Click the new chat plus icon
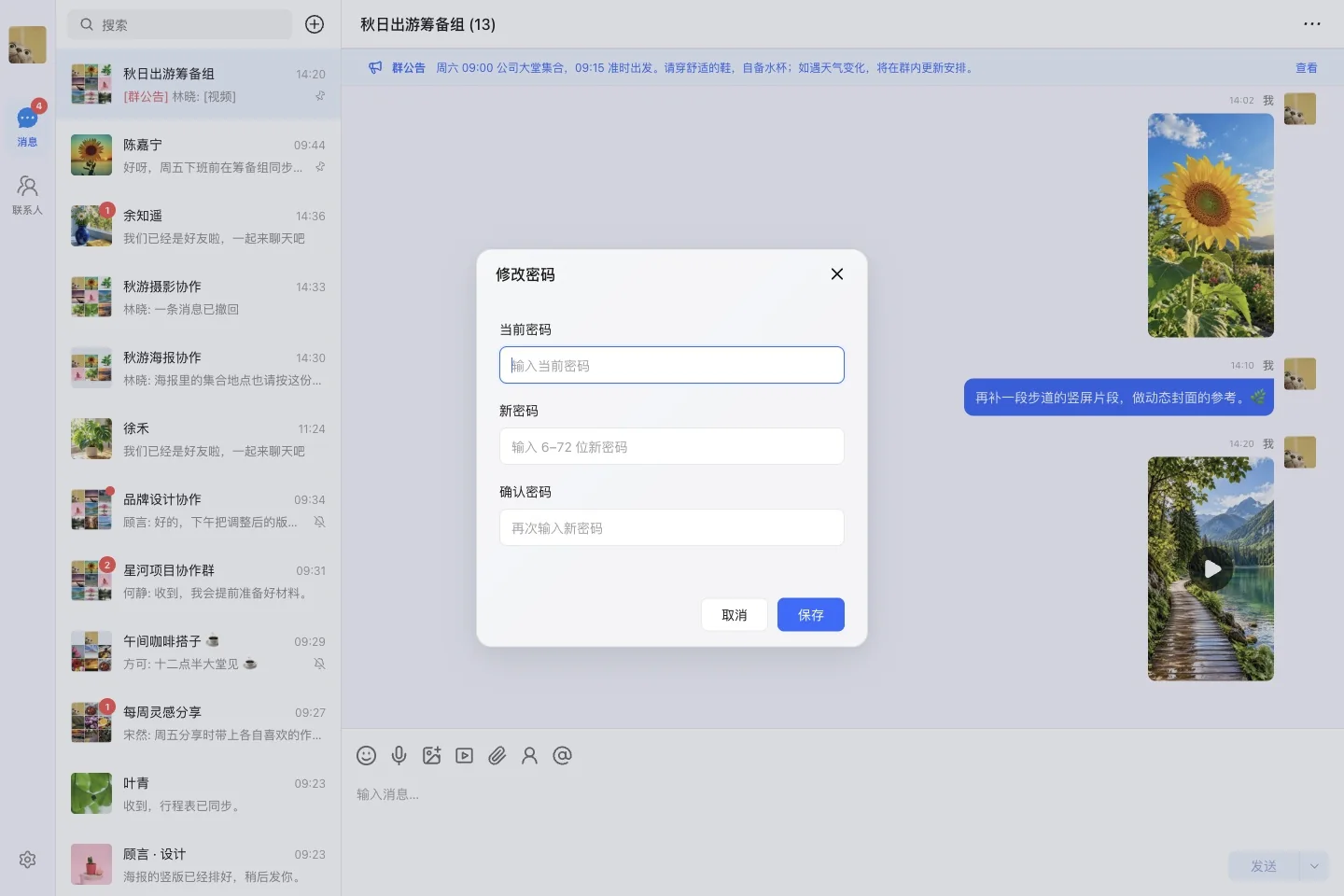 pyautogui.click(x=315, y=24)
